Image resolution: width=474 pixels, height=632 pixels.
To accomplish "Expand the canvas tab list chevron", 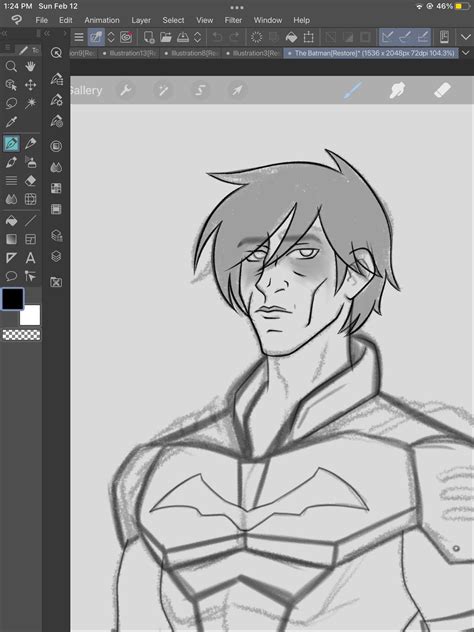I will click(x=466, y=53).
